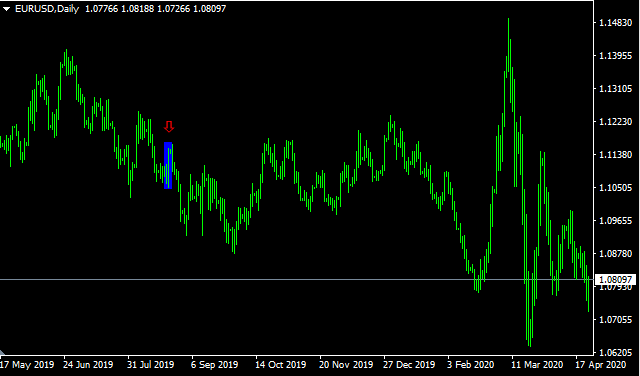Click the 17 Apr 2020 date label

[600, 364]
